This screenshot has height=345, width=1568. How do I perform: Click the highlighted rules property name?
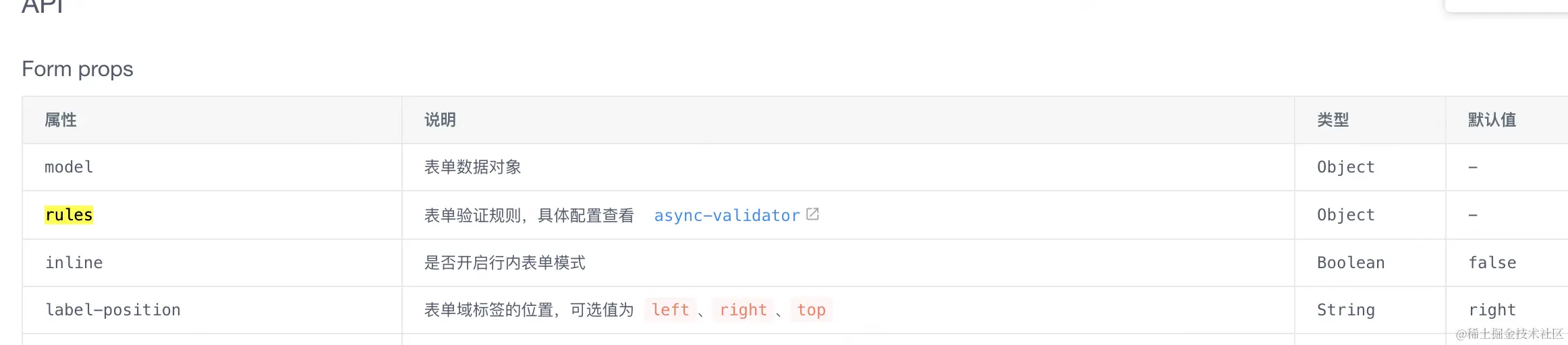[x=69, y=215]
